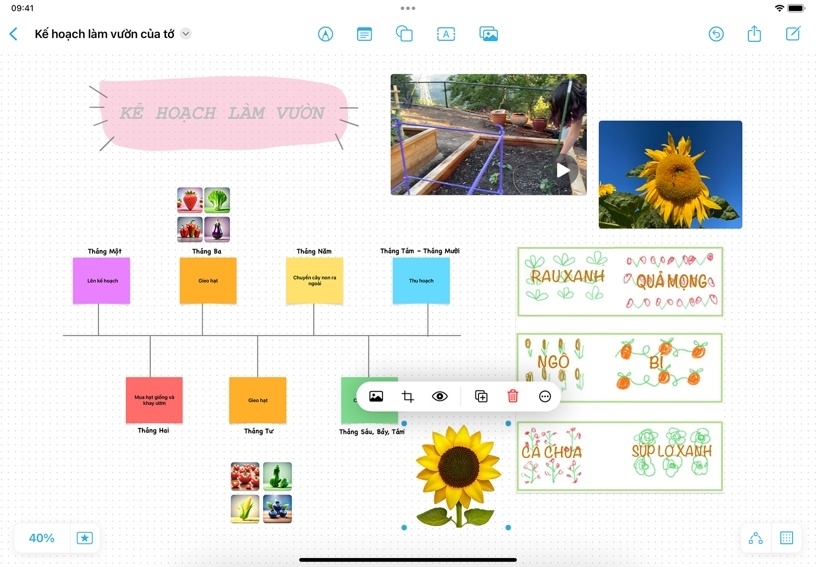Open the shapes library icon
This screenshot has height=567, width=816.
click(405, 34)
